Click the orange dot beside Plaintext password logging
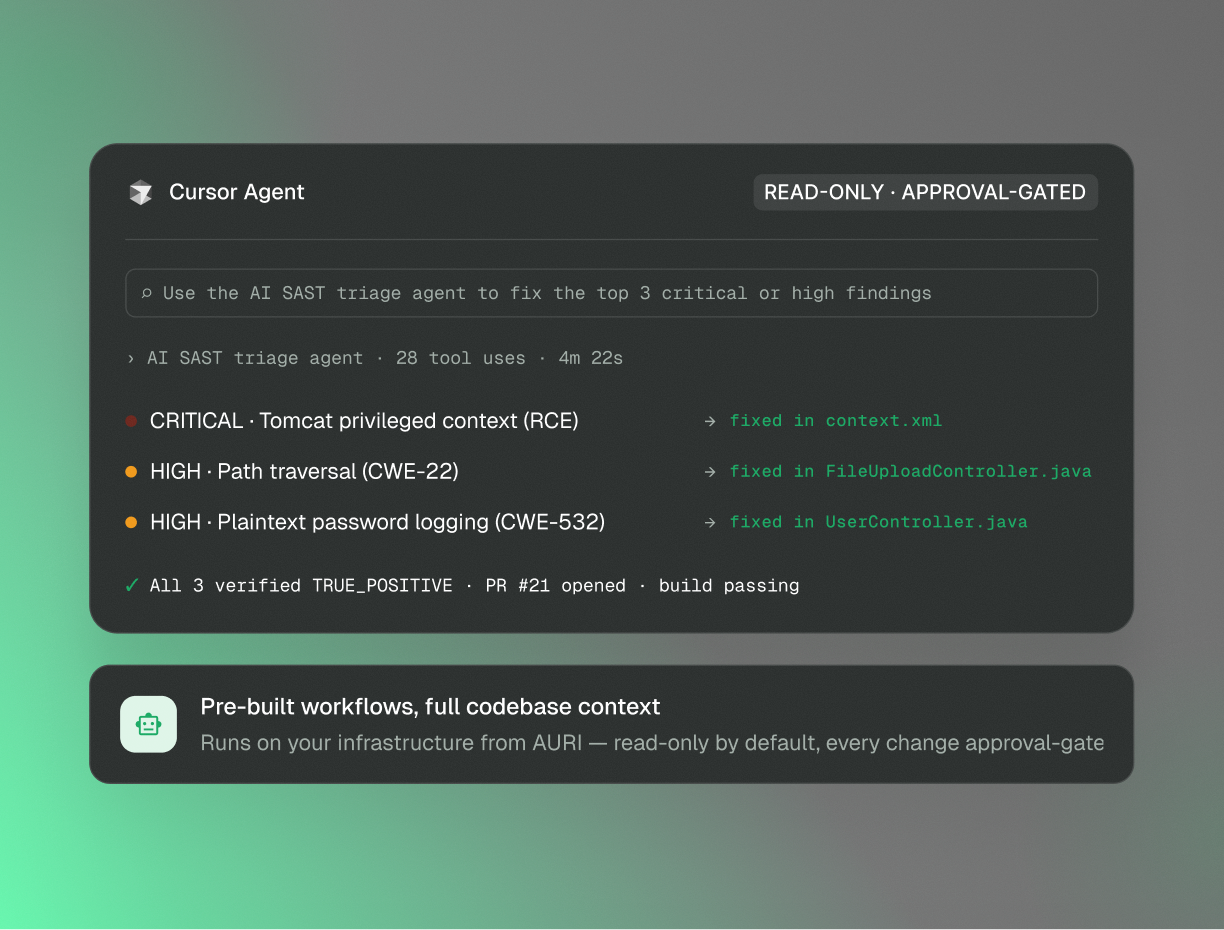The width and height of the screenshot is (1224, 930). 131,522
